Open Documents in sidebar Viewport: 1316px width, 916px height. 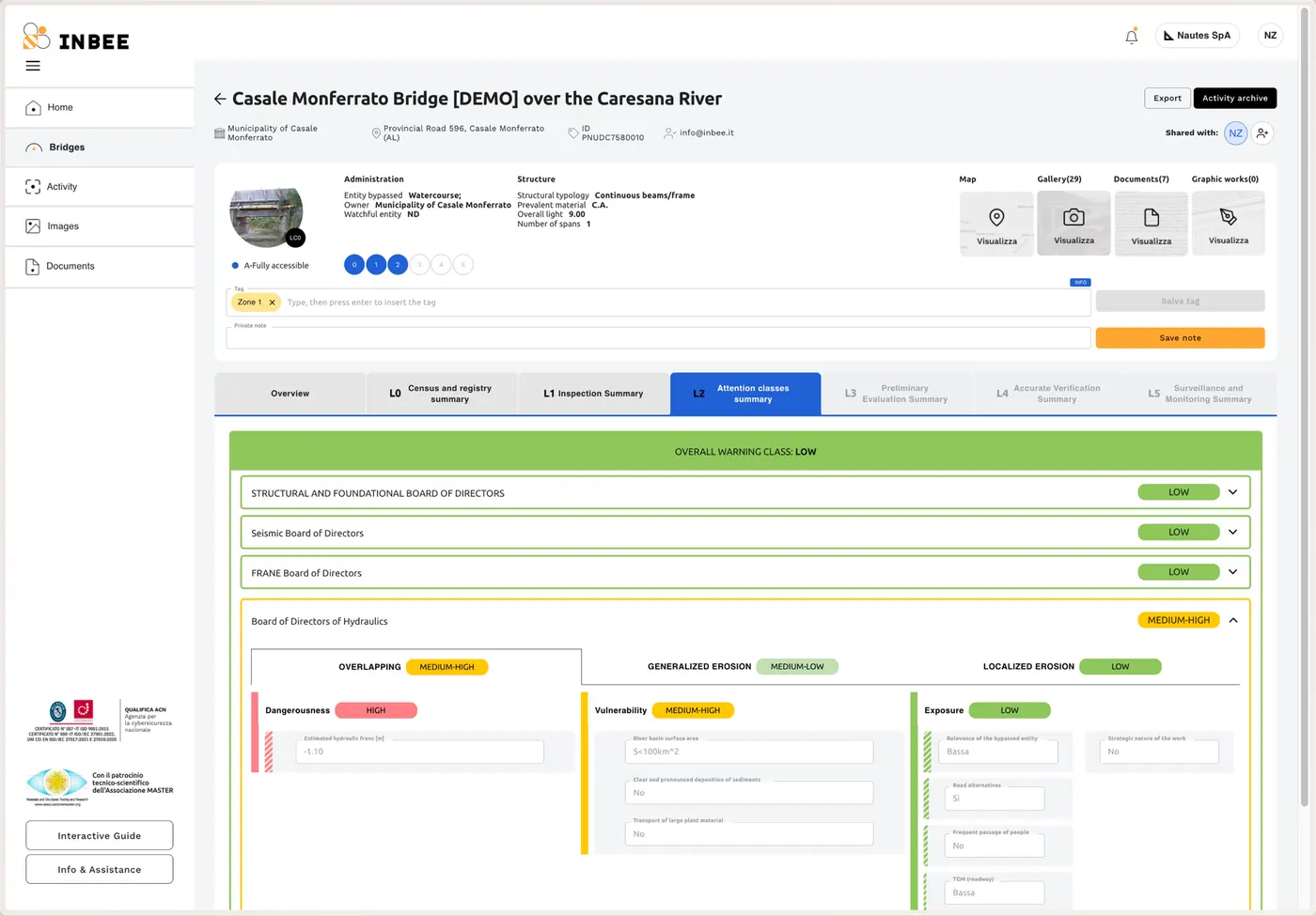coord(99,266)
